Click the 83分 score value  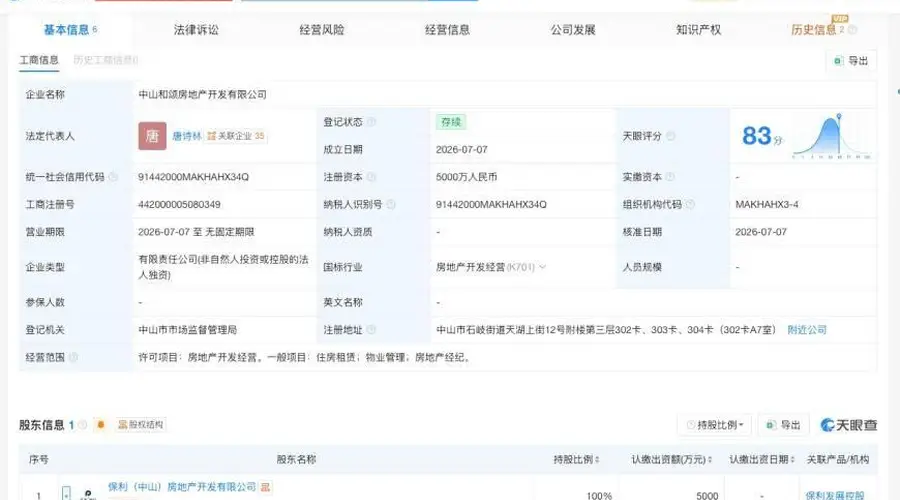click(x=762, y=136)
